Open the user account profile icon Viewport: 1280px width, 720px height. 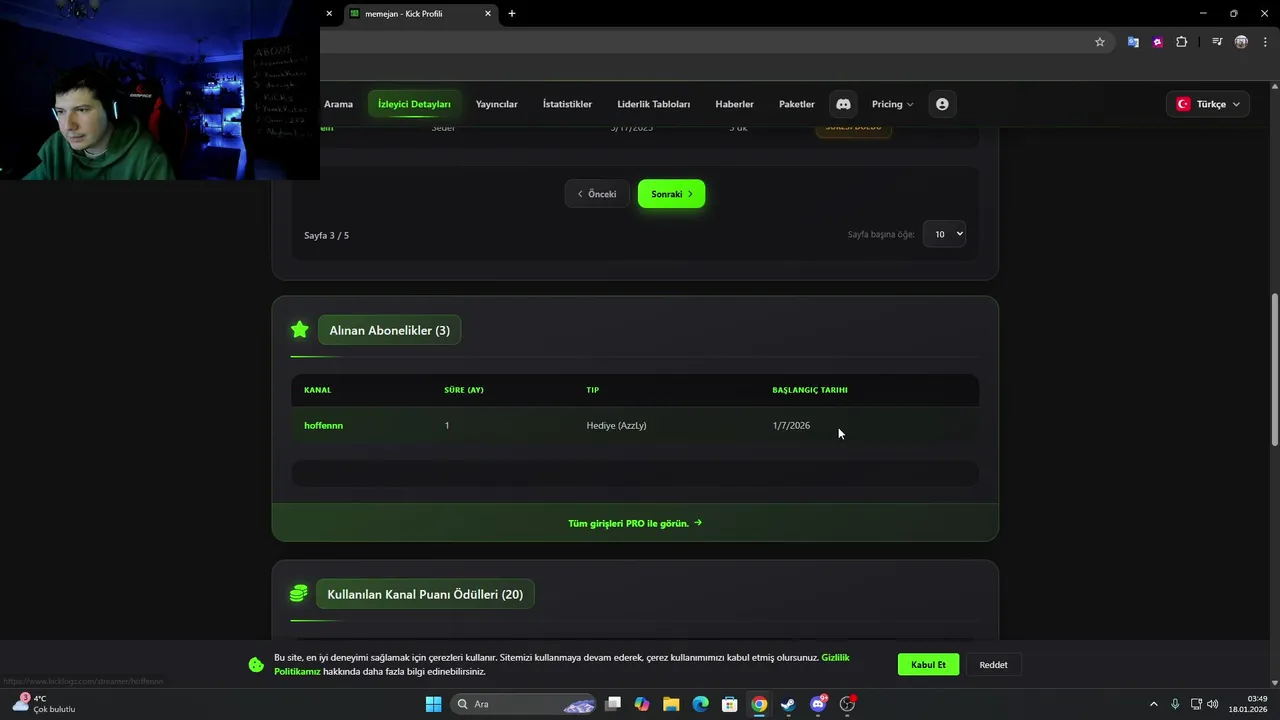942,104
